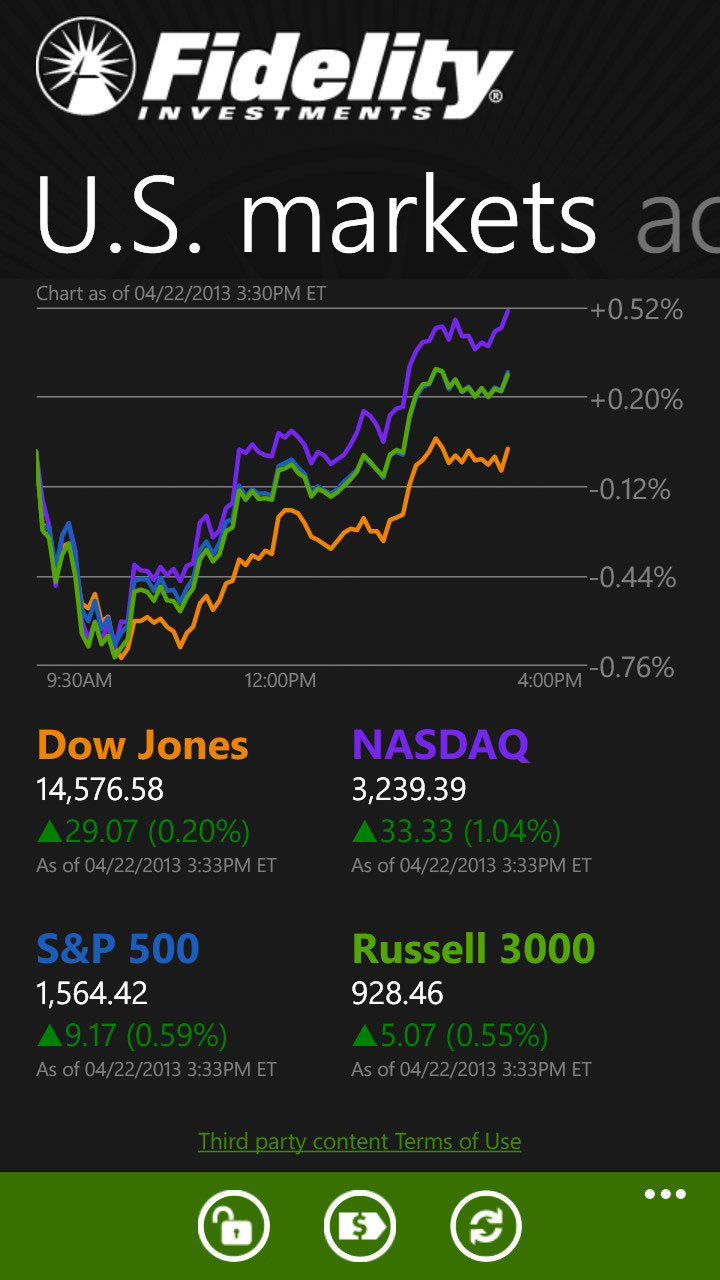Viewport: 720px width, 1280px height.
Task: Switch to the partially visible next pivot tab
Action: pyautogui.click(x=678, y=218)
